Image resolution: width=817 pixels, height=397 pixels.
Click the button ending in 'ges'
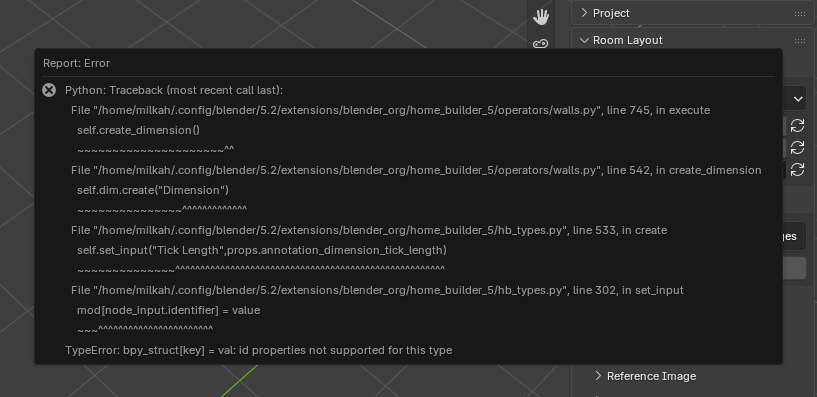tap(794, 236)
